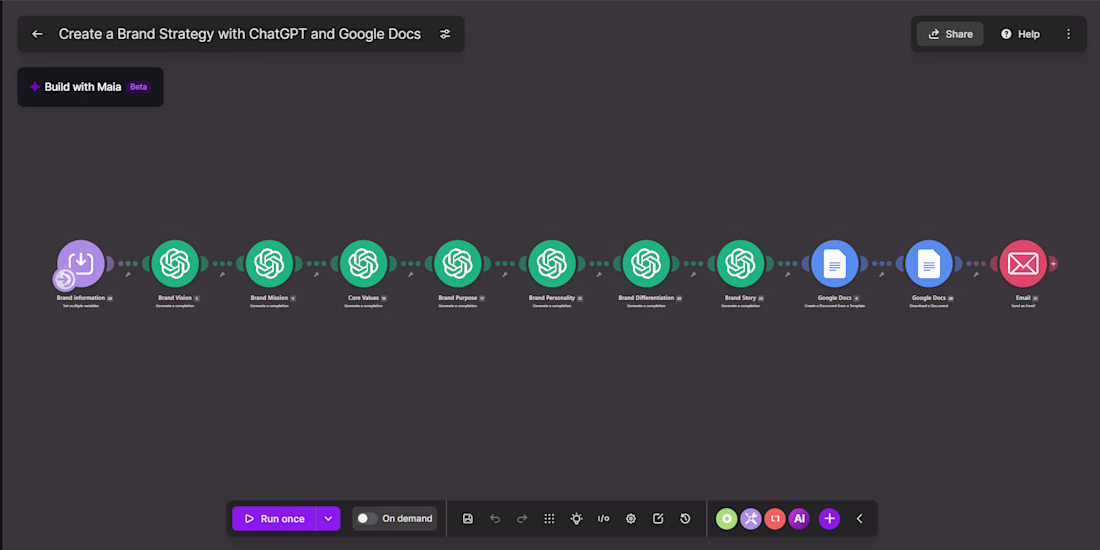1100x550 pixels.
Task: Open Explain flow lightbulb icon
Action: [577, 518]
